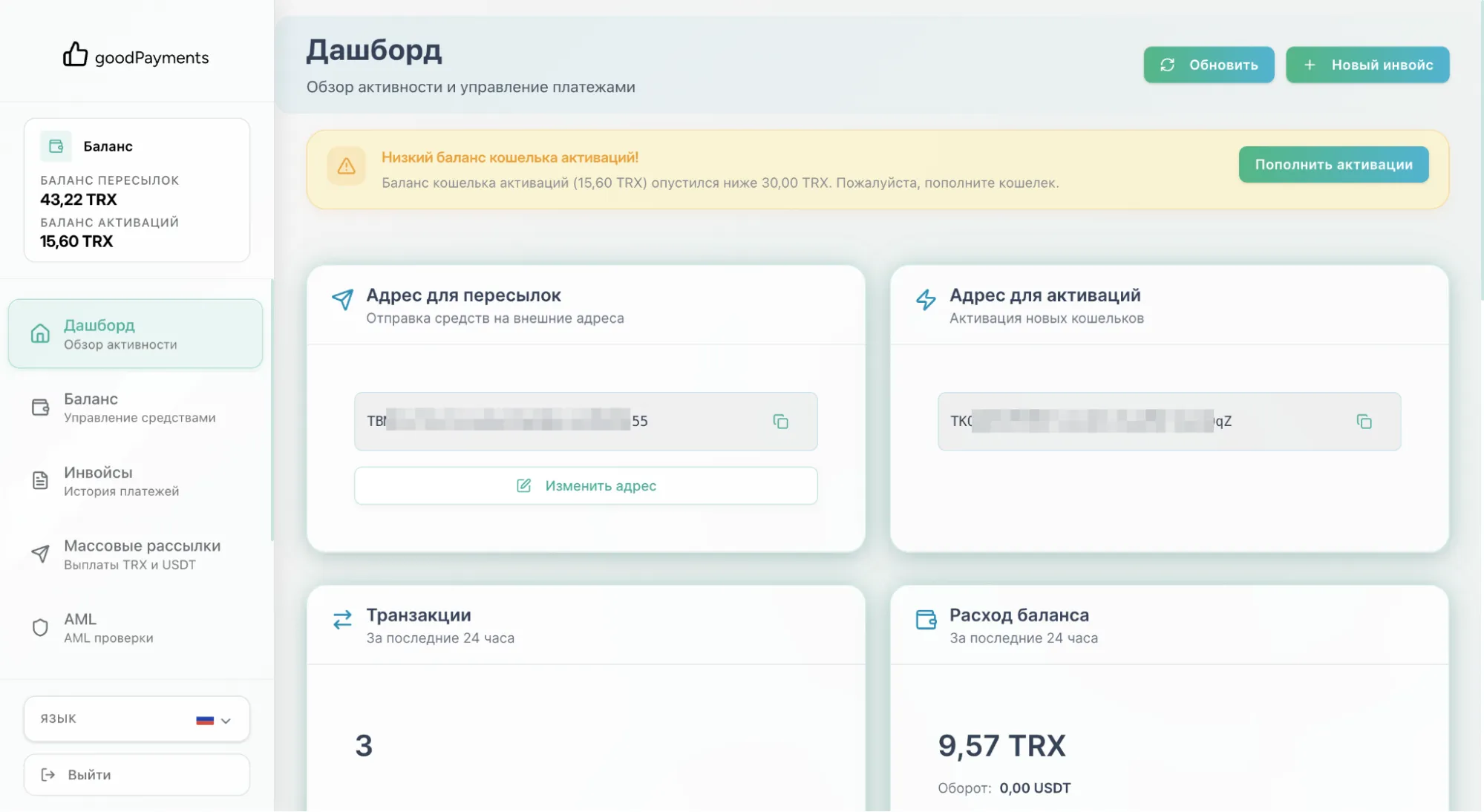Click Пополнить активации button
The height and width of the screenshot is (812, 1484).
(1333, 165)
